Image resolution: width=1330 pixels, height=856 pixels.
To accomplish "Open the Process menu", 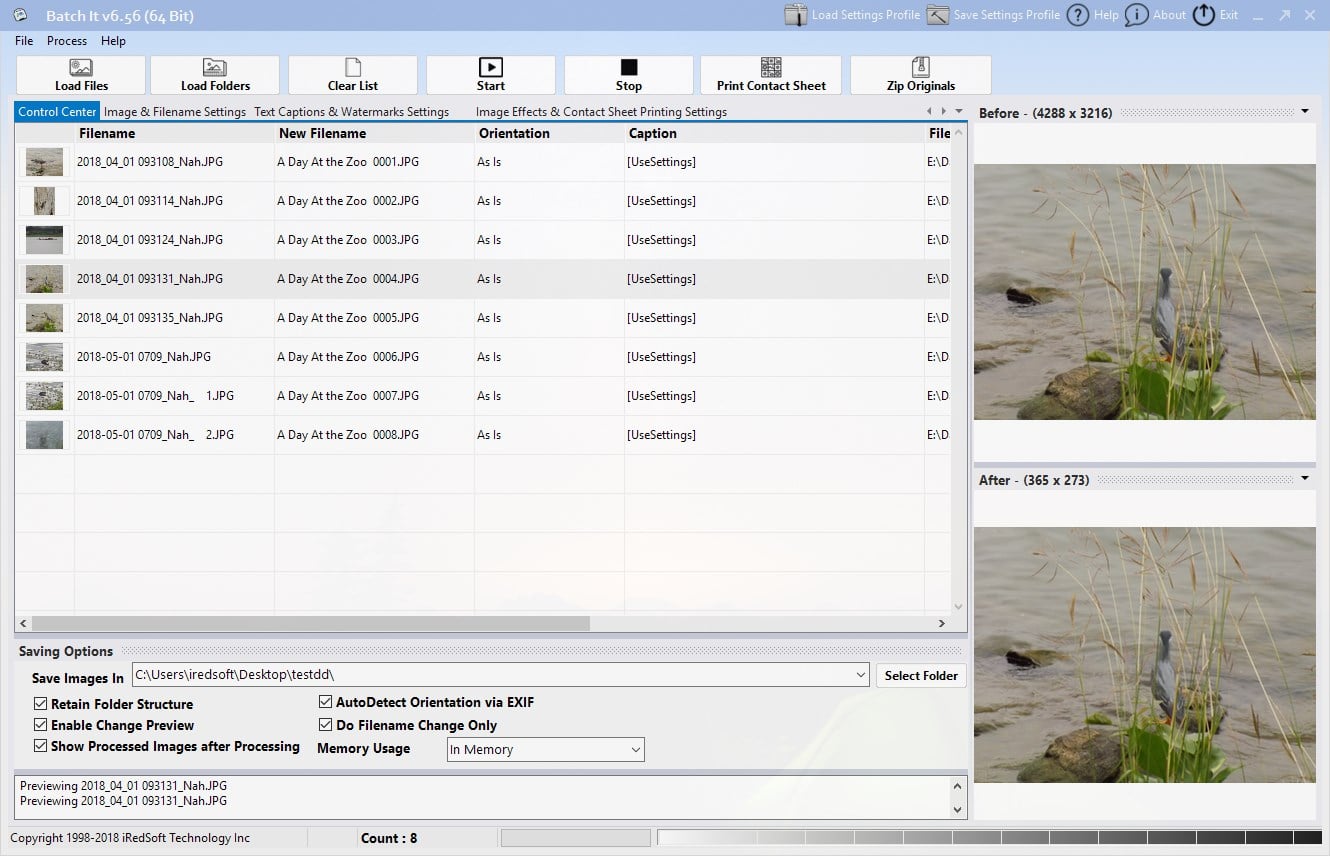I will (67, 41).
